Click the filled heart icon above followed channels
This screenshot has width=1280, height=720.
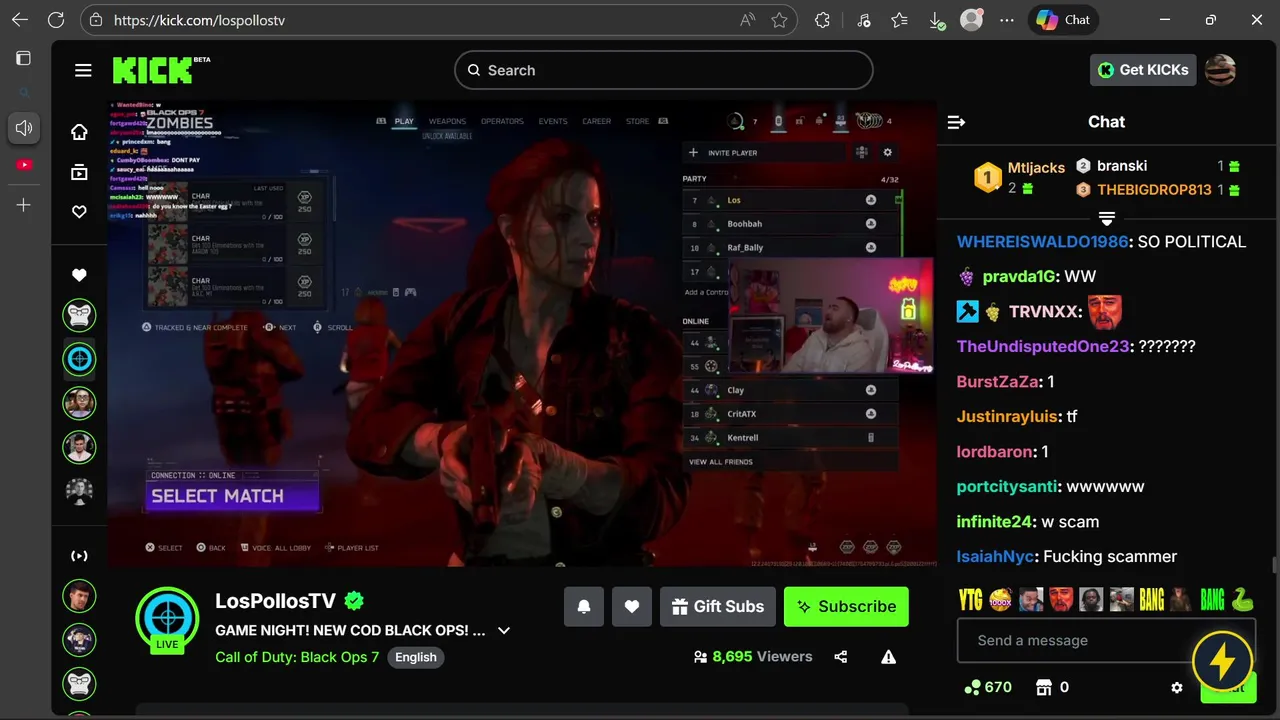pyautogui.click(x=79, y=275)
